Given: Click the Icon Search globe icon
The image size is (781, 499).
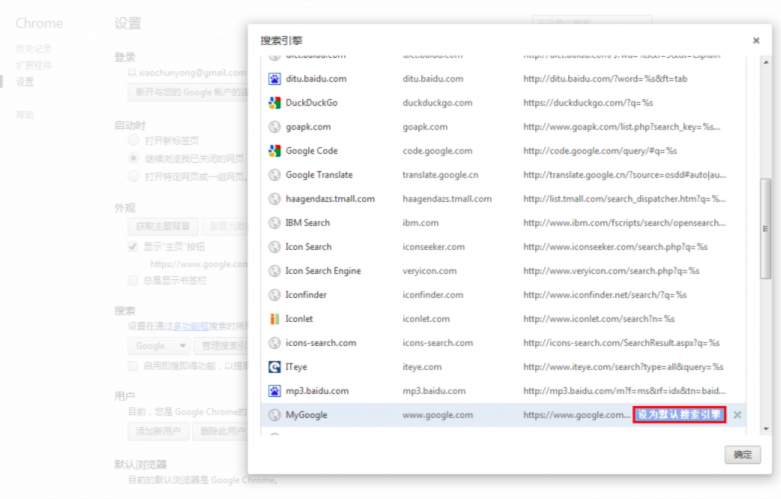Looking at the screenshot, I should (274, 247).
